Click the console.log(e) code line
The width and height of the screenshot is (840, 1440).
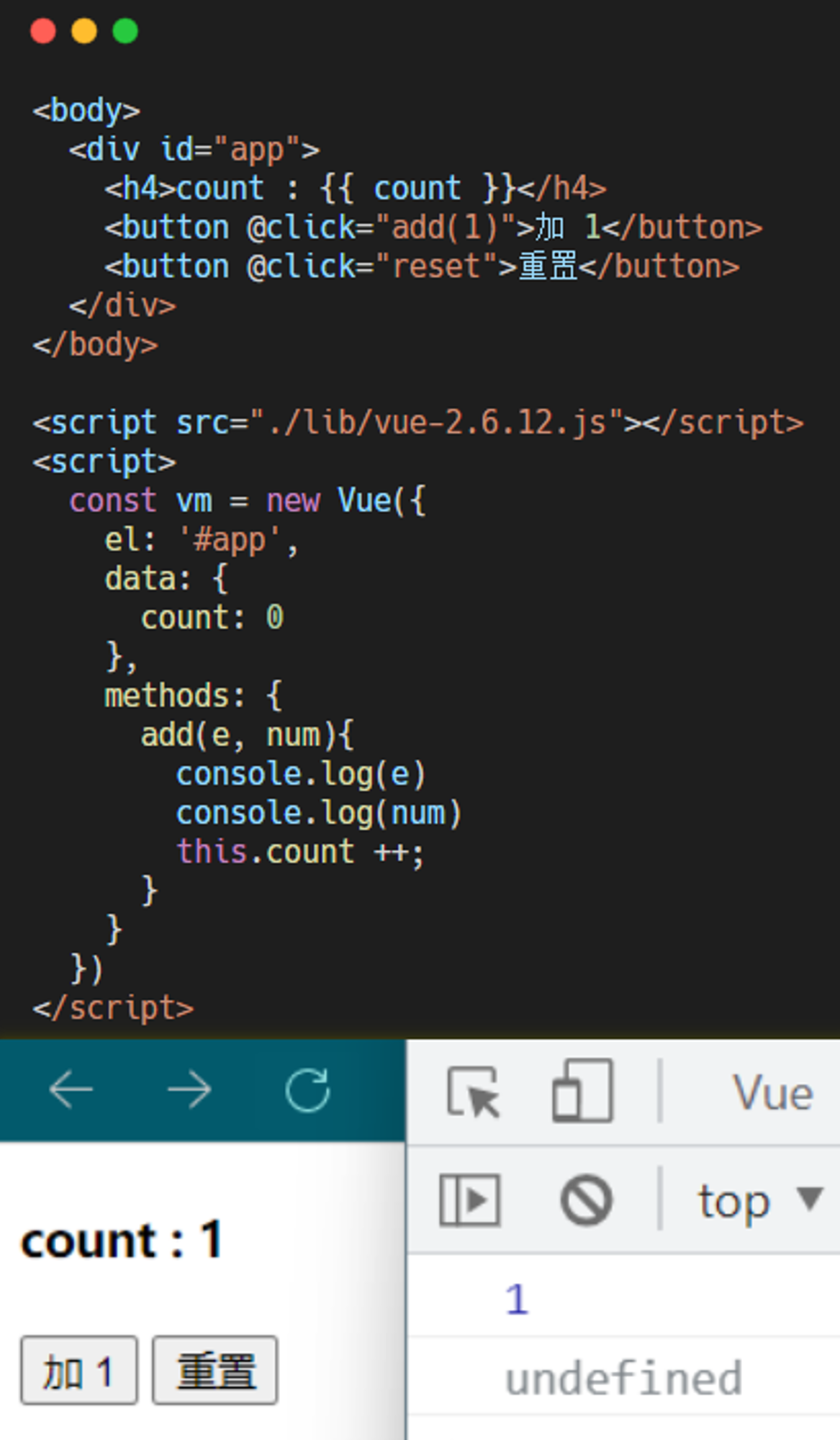click(302, 775)
